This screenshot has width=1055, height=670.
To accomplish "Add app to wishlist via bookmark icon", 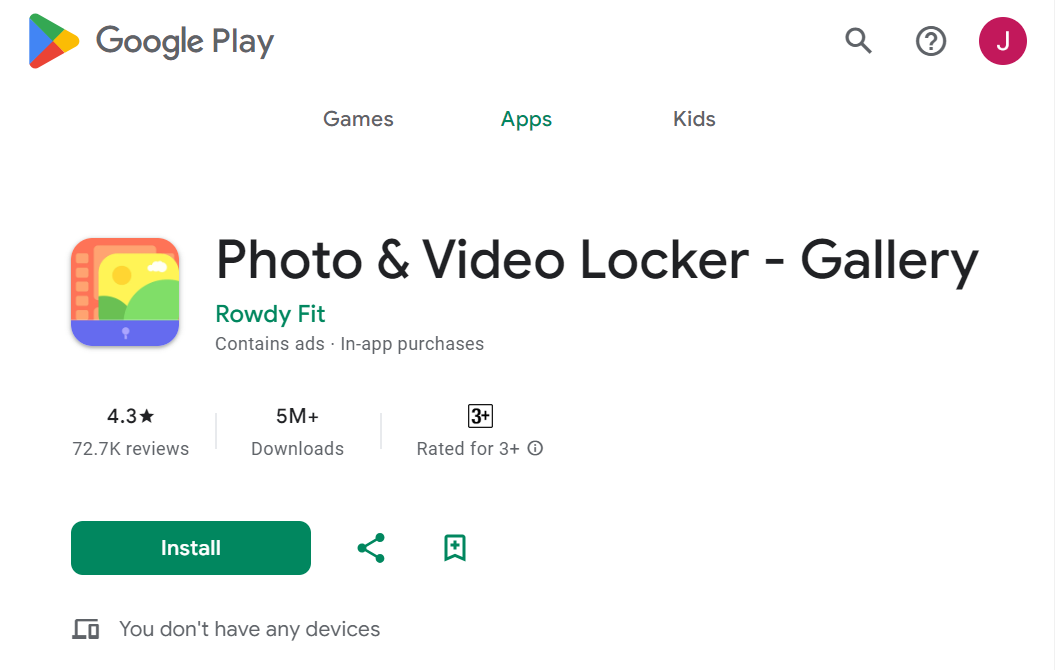I will pos(455,548).
